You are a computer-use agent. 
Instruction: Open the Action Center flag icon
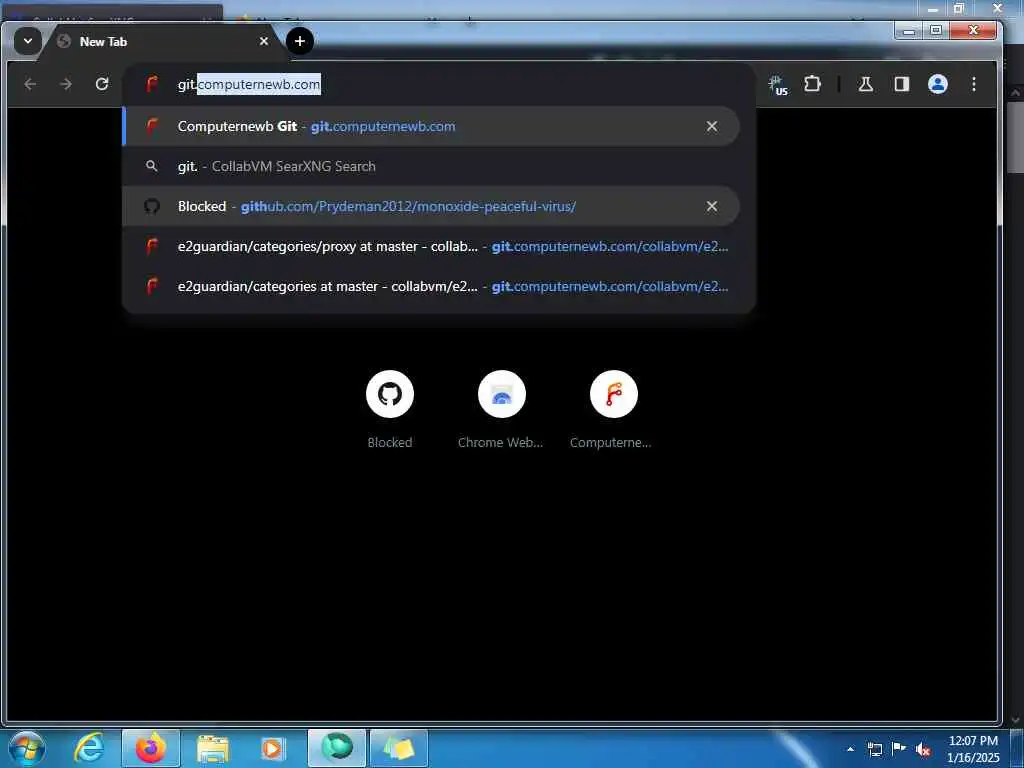pyautogui.click(x=899, y=749)
